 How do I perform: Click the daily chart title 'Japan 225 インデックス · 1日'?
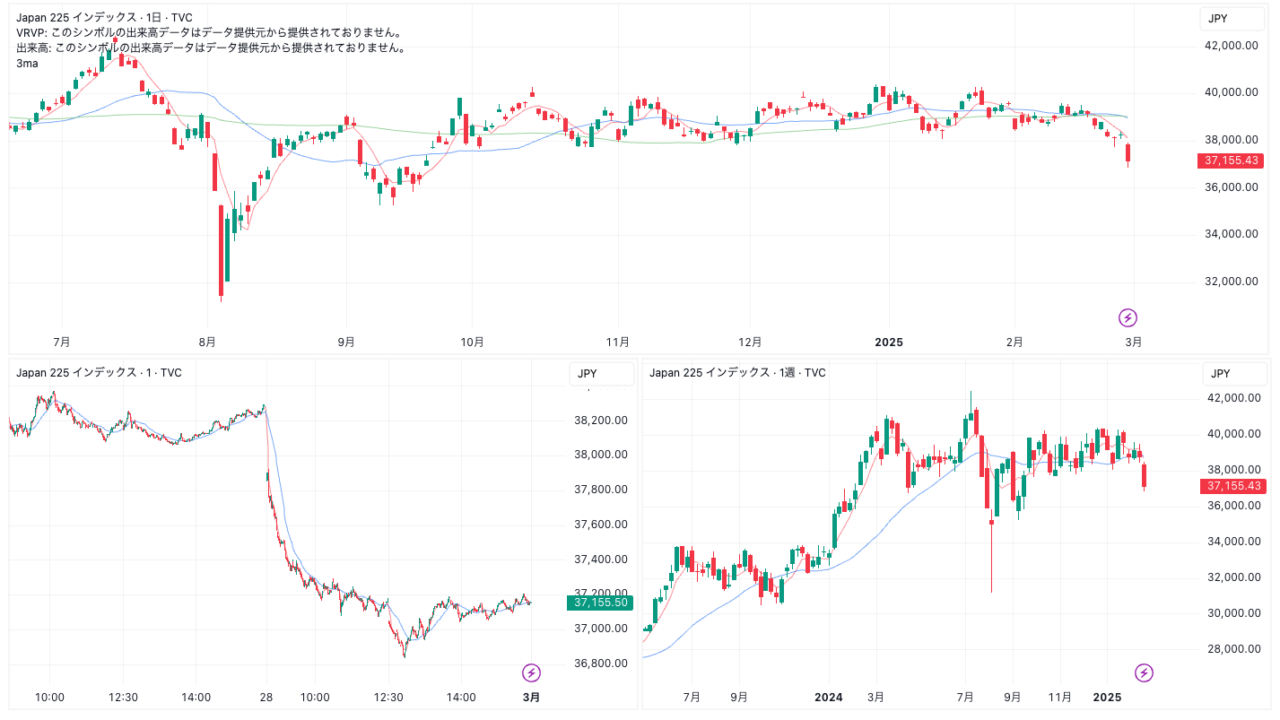104,18
